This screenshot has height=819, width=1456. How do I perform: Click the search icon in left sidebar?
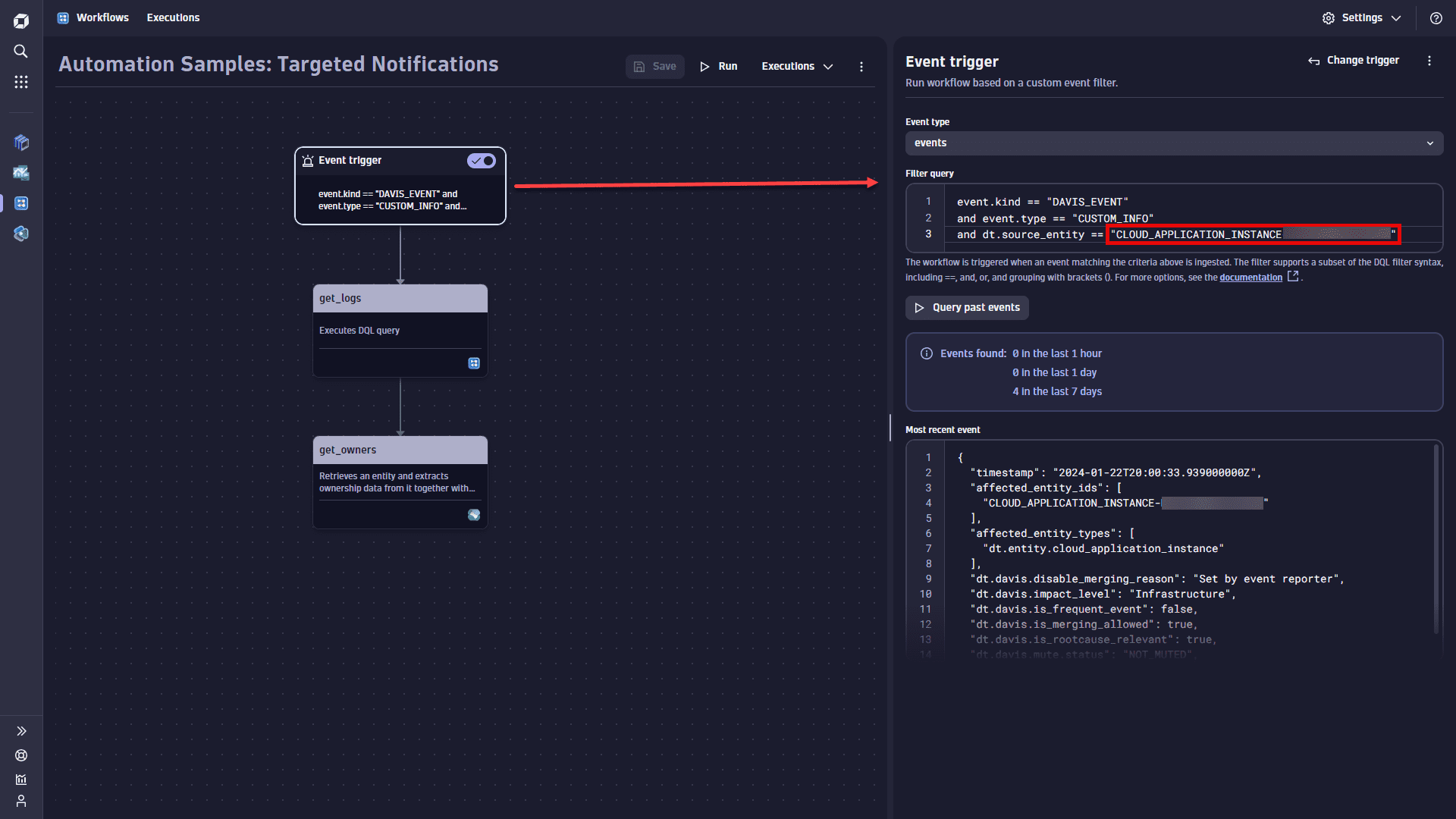[x=21, y=52]
